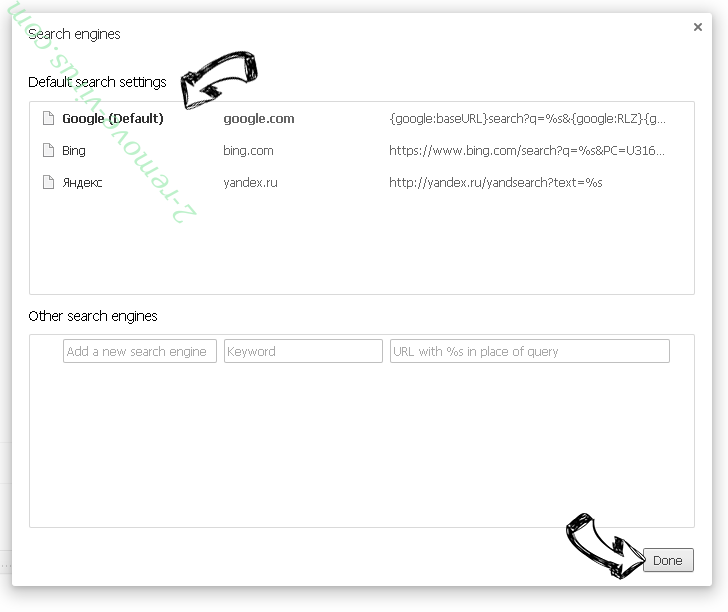The height and width of the screenshot is (612, 728).
Task: Focus the 'Add a new search engine' field
Action: click(x=140, y=351)
